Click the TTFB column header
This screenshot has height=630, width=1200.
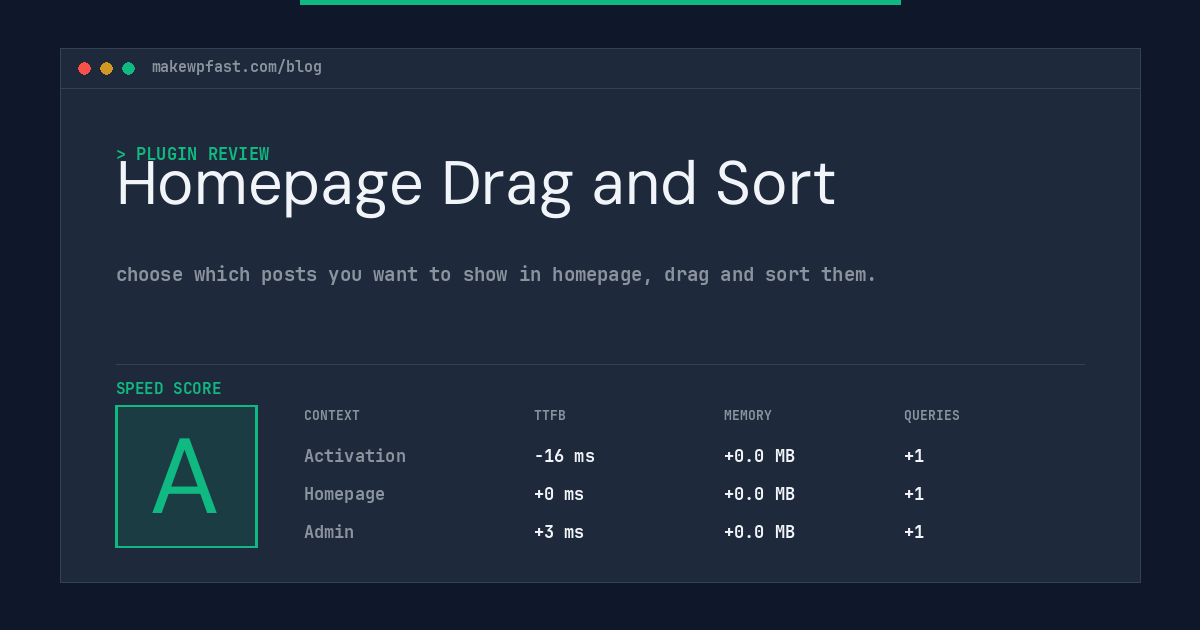pyautogui.click(x=550, y=416)
